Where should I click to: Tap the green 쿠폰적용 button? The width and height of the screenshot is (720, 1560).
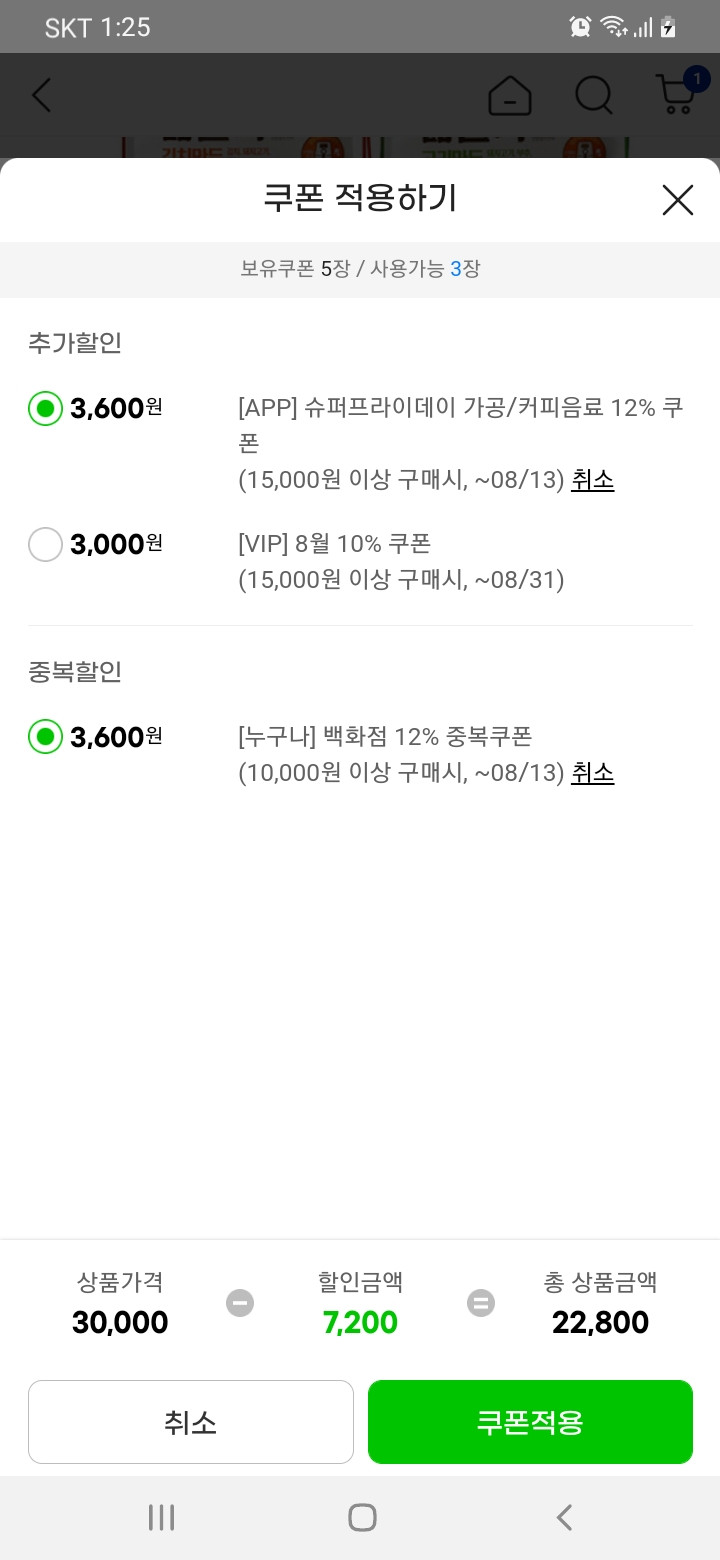click(x=530, y=1422)
